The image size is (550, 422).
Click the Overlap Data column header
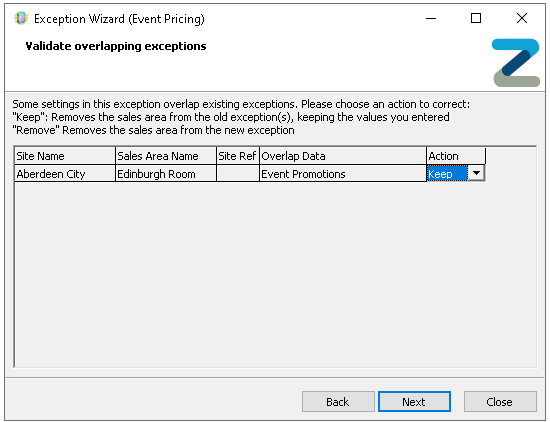(343, 156)
